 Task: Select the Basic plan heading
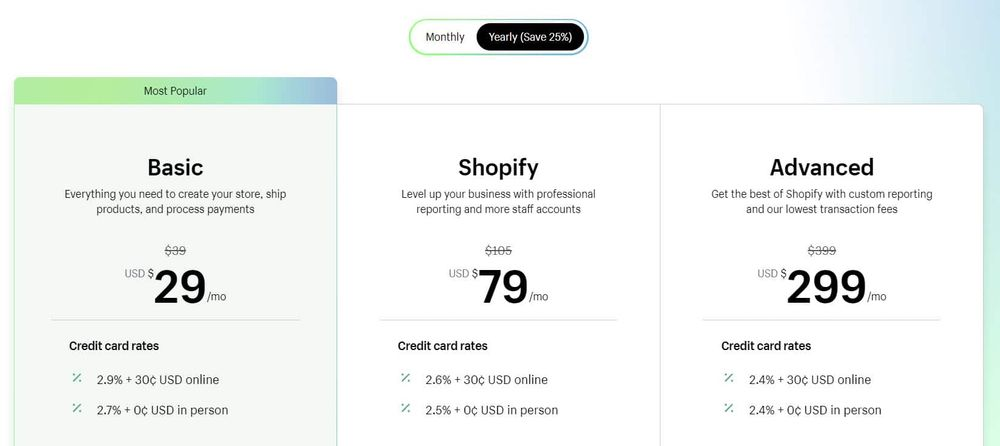(175, 167)
